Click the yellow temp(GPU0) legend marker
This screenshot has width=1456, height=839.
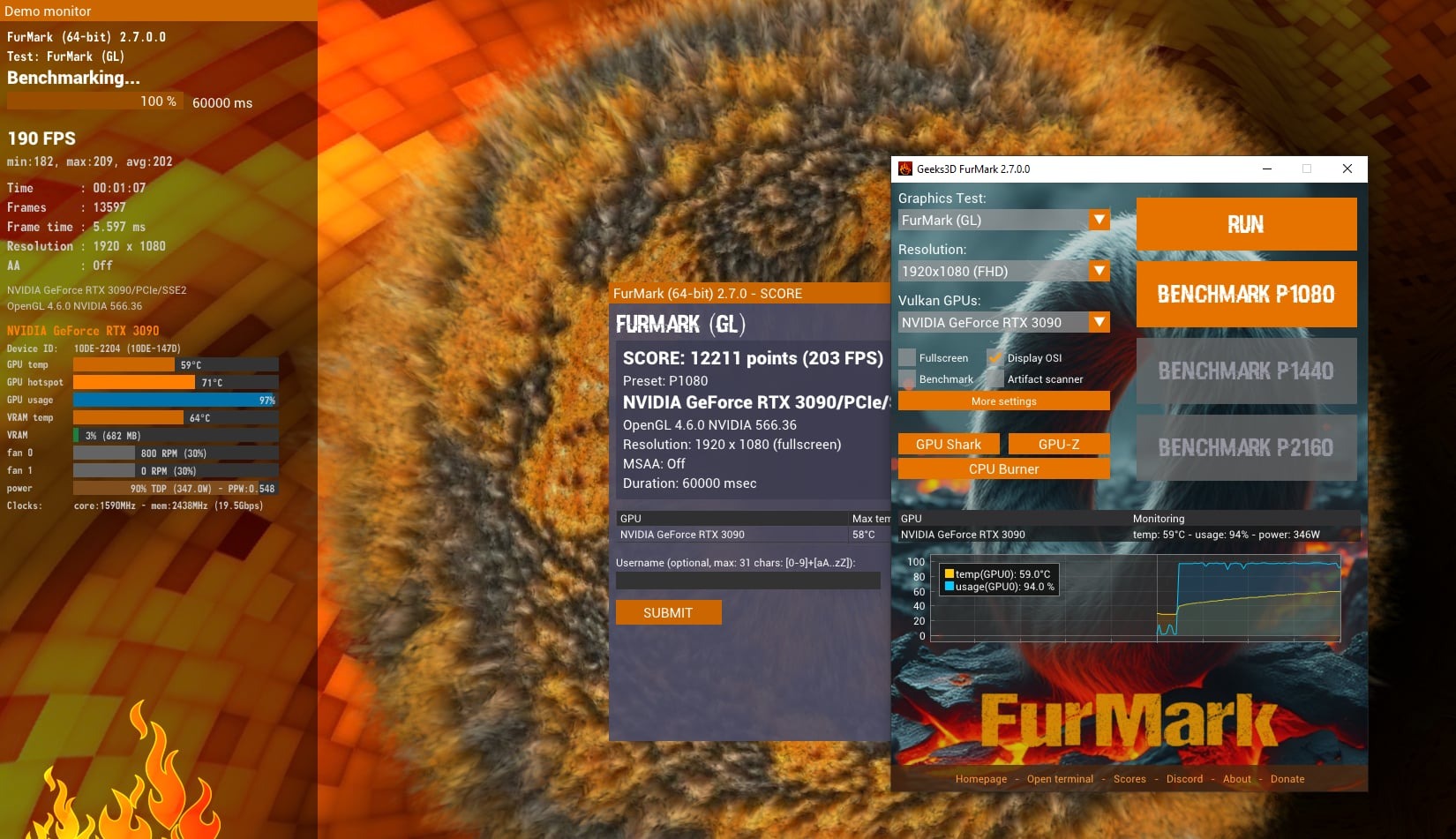[x=949, y=573]
